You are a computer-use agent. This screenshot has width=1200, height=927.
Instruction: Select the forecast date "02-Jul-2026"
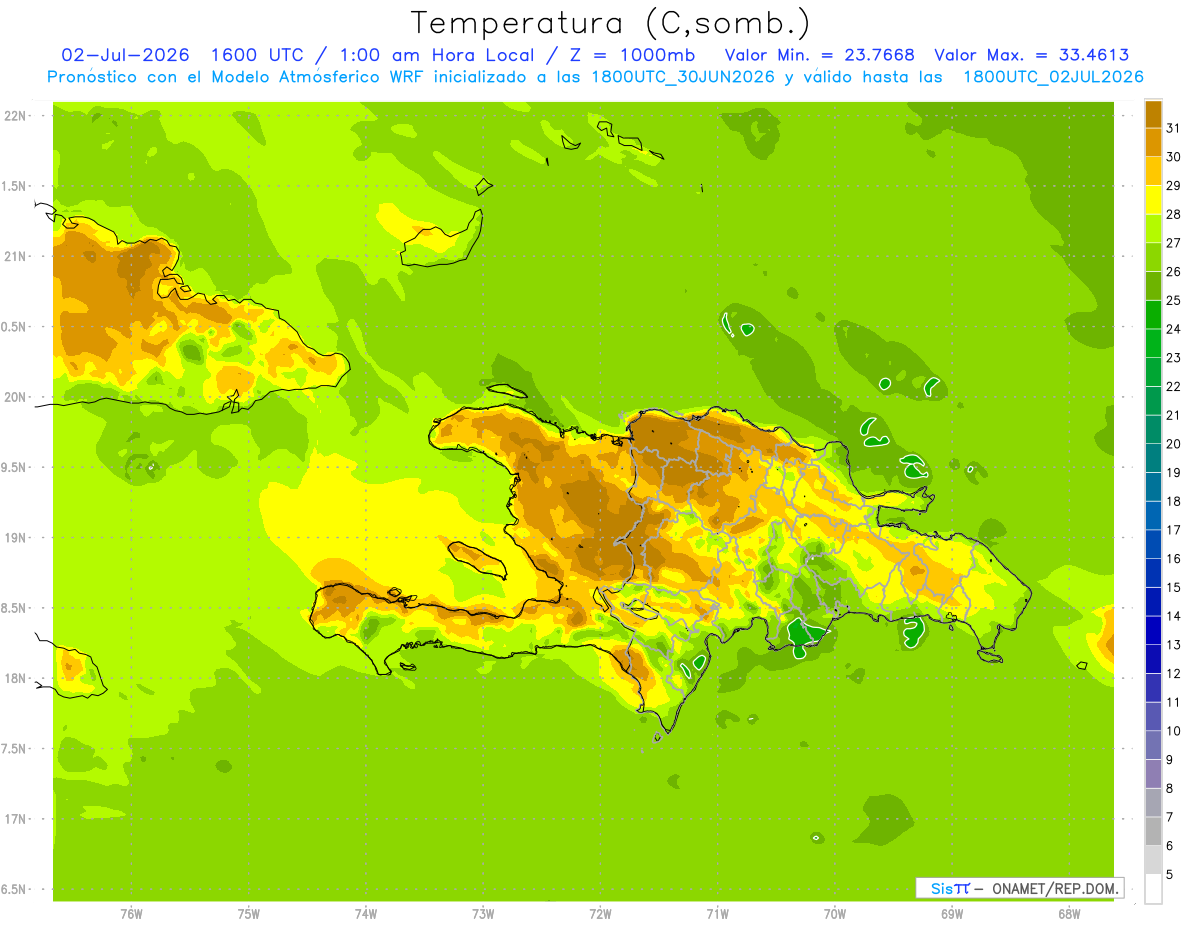(127, 55)
